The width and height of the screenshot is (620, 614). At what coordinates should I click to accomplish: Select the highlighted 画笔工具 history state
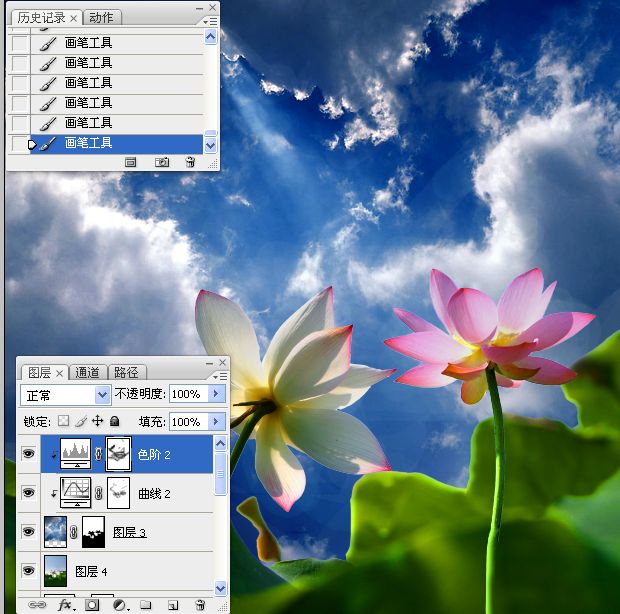click(116, 144)
